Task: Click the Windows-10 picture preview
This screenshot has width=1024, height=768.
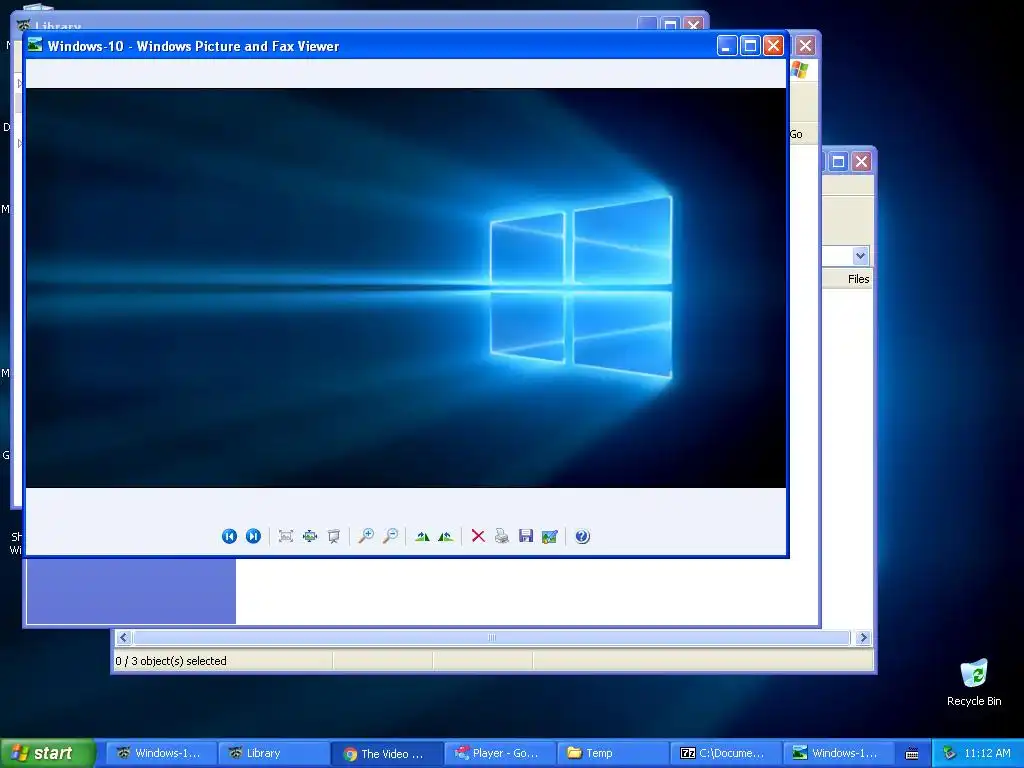Action: point(406,288)
